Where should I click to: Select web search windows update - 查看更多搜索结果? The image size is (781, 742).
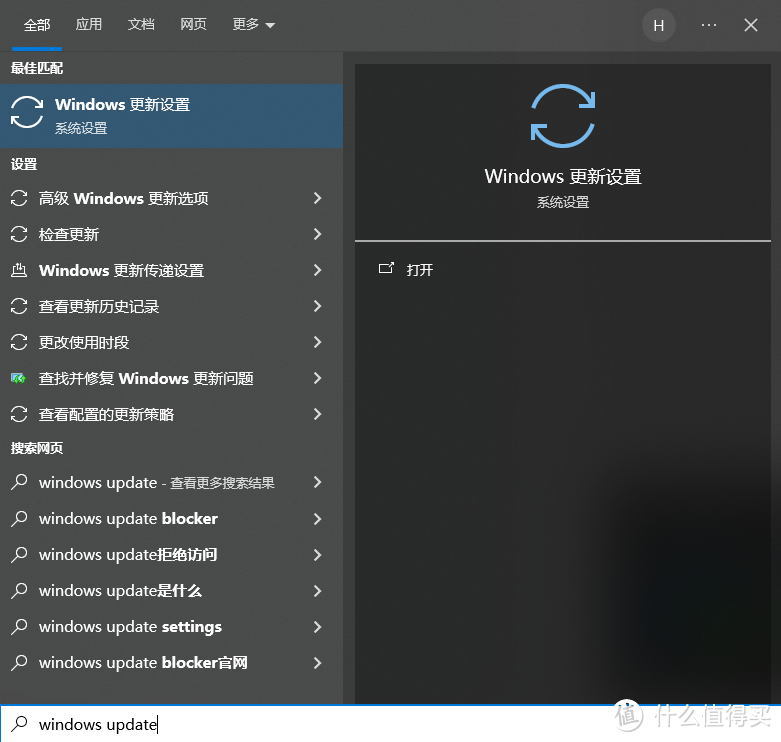[171, 483]
